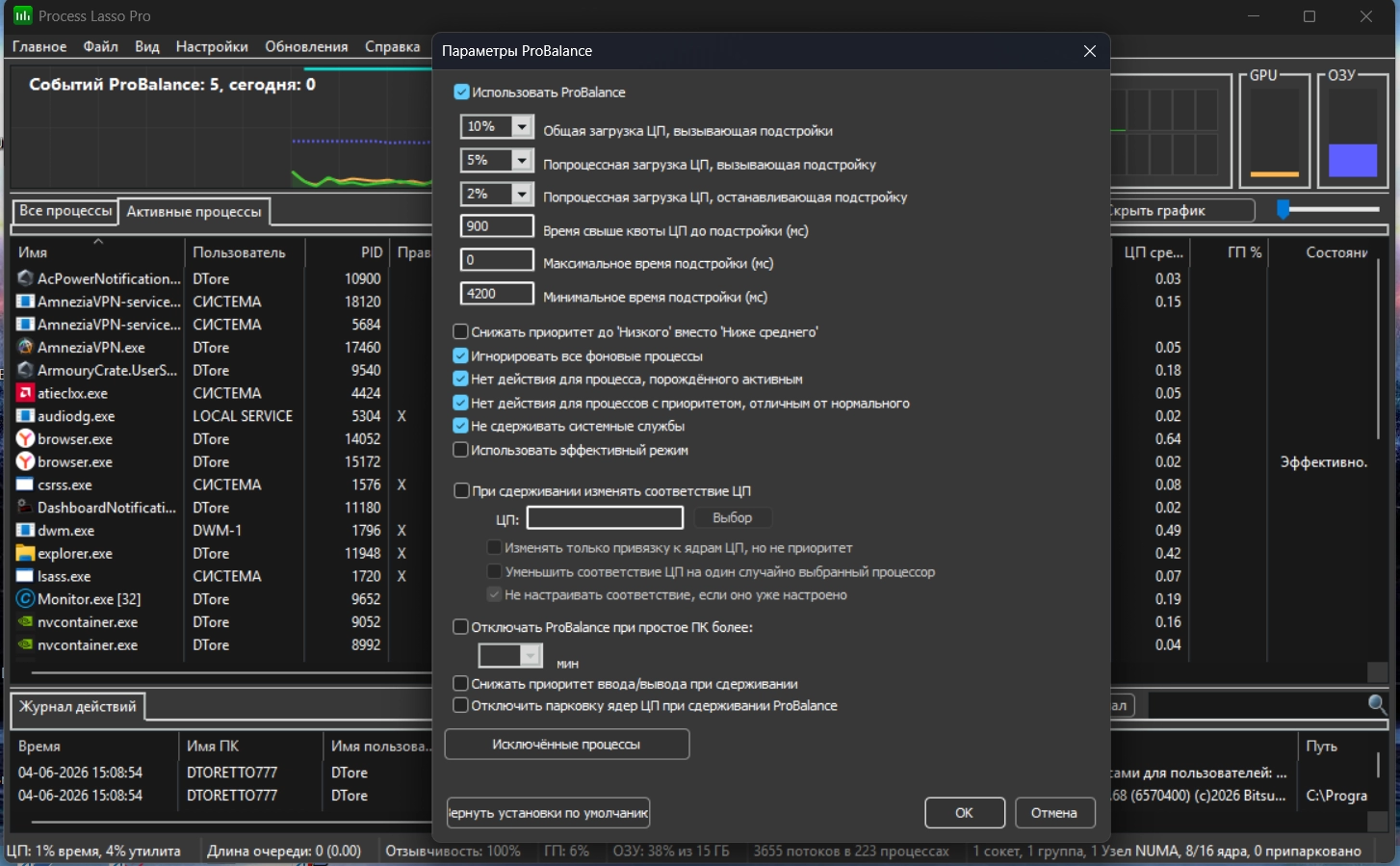Open the 'Файл' menu
Screen dimensions: 1400x866
click(101, 46)
